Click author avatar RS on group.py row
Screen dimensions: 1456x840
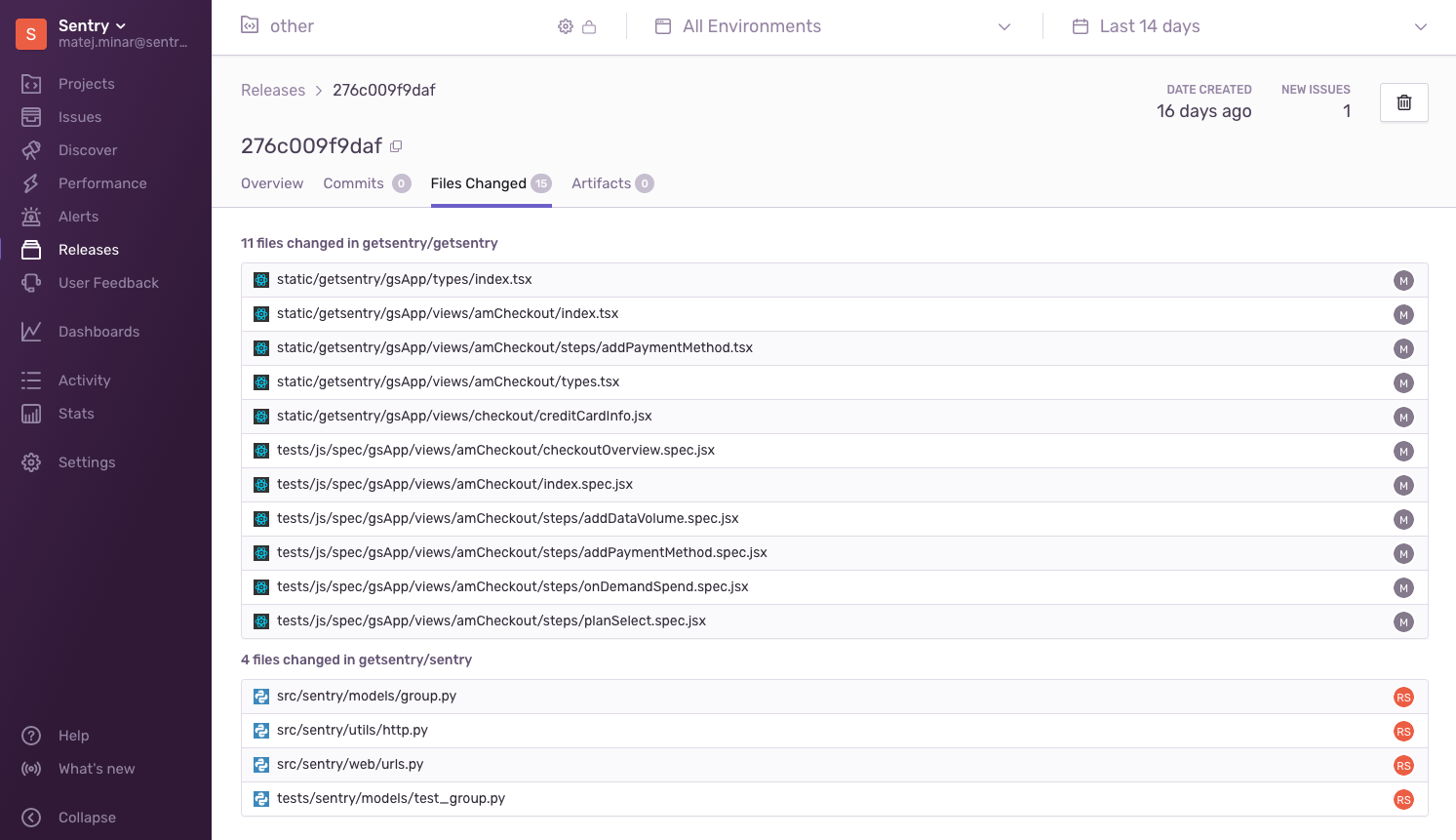1403,698
